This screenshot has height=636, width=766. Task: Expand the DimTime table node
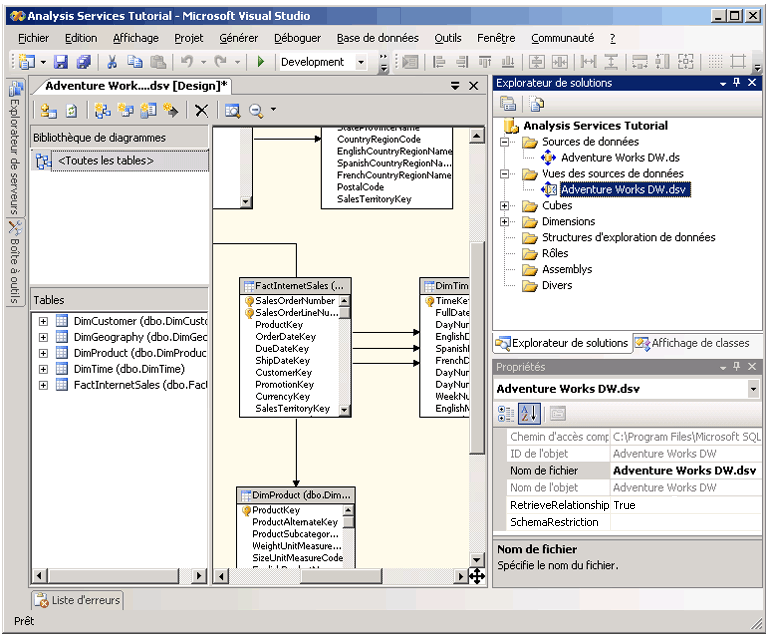tap(43, 369)
